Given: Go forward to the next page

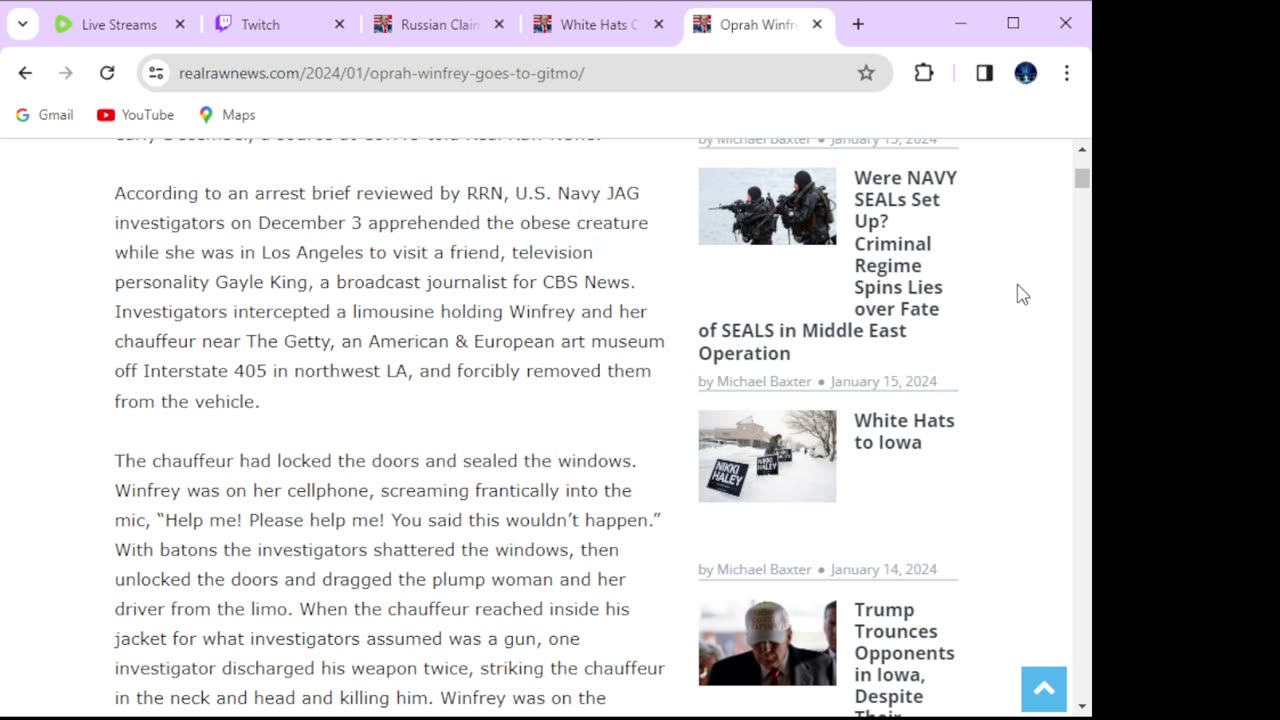Looking at the screenshot, I should pyautogui.click(x=66, y=73).
